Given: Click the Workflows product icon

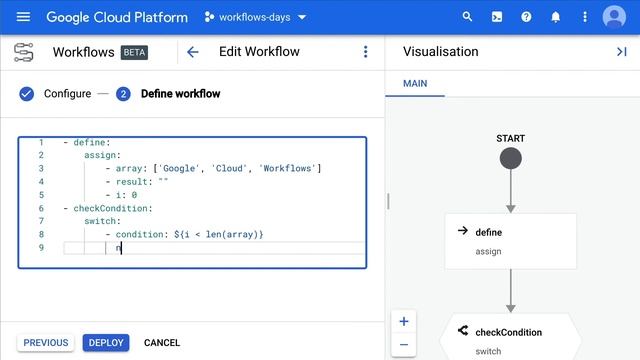Looking at the screenshot, I should coord(24,52).
